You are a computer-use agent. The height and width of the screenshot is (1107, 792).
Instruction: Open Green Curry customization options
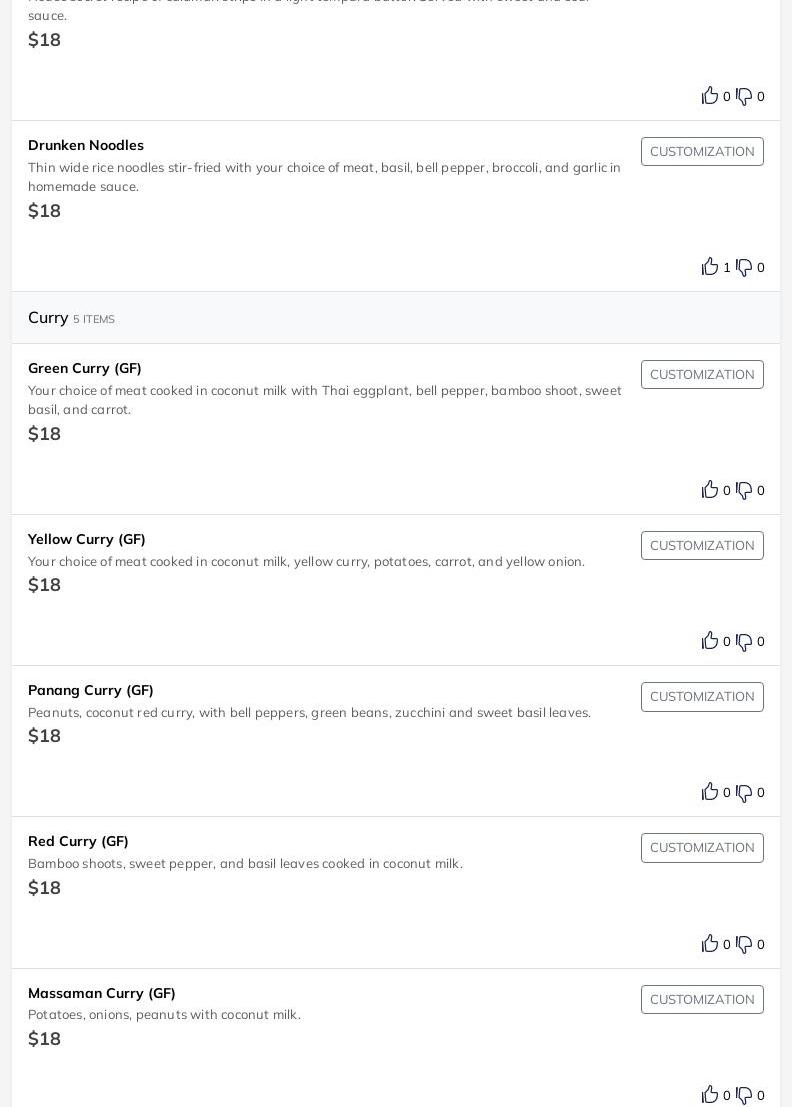pyautogui.click(x=702, y=375)
